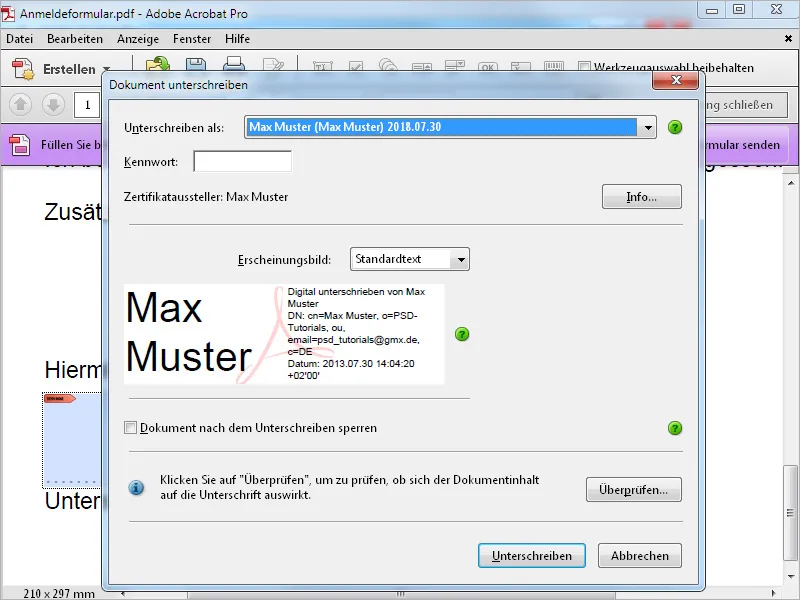800x600 pixels.
Task: Open the Fenster menu
Action: coord(192,39)
